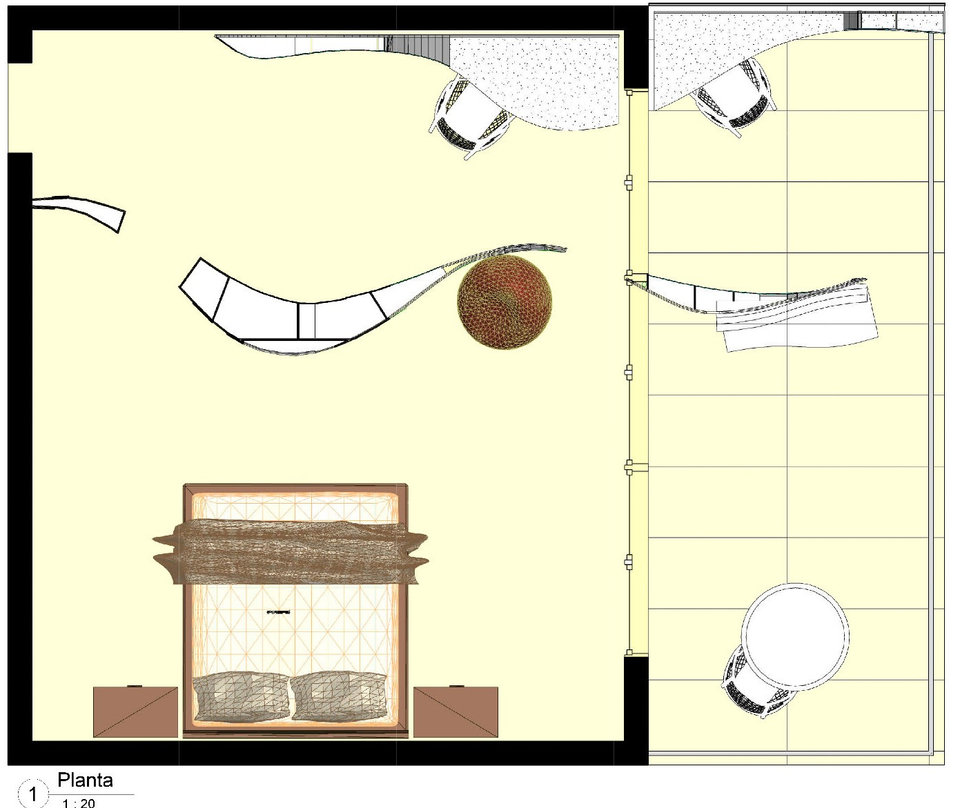Select the right nightstand beside the bed
This screenshot has height=808, width=960.
click(x=456, y=712)
